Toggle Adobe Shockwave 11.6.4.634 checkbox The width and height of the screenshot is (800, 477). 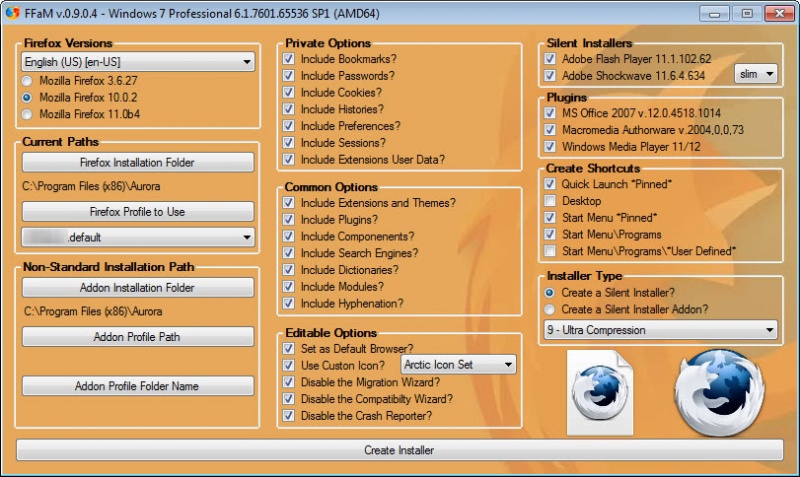(550, 76)
